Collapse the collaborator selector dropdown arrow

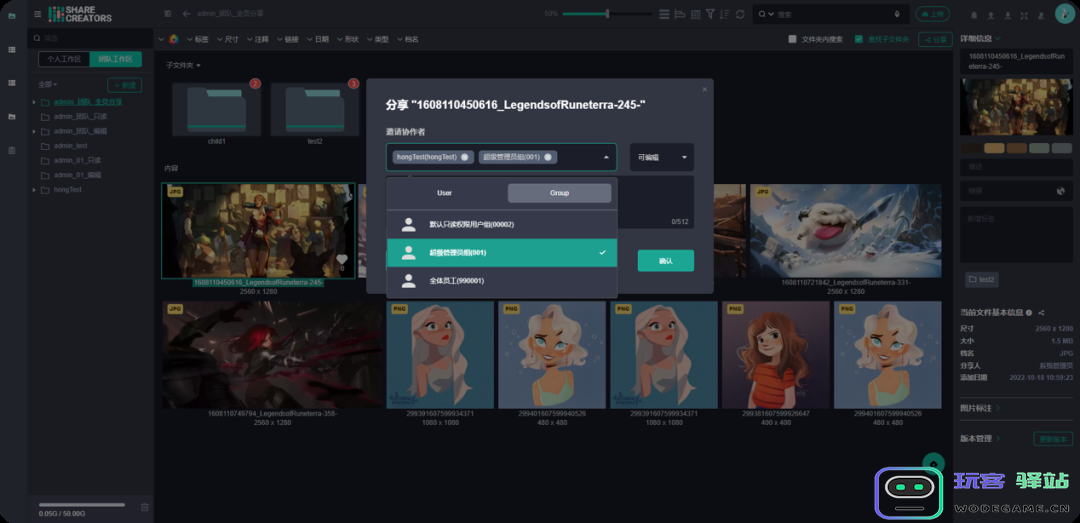point(606,157)
